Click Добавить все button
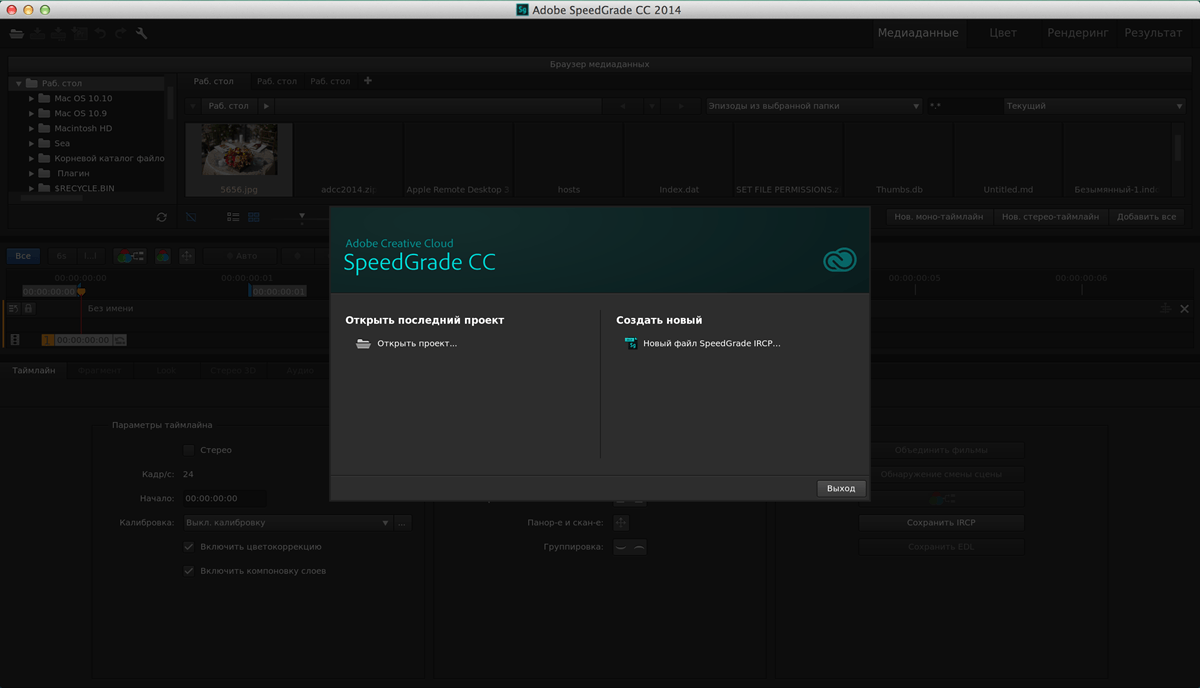Viewport: 1200px width, 688px height. (1146, 216)
